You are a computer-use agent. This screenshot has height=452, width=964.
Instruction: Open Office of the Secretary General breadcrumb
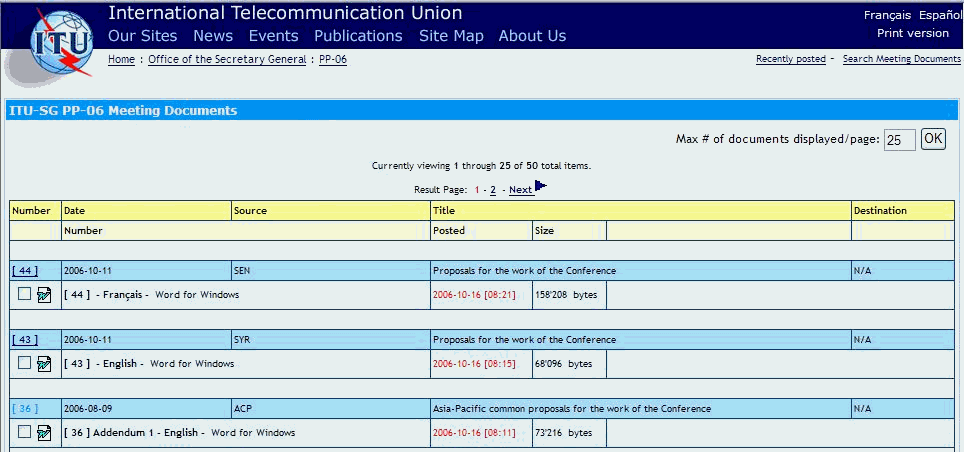click(x=227, y=60)
